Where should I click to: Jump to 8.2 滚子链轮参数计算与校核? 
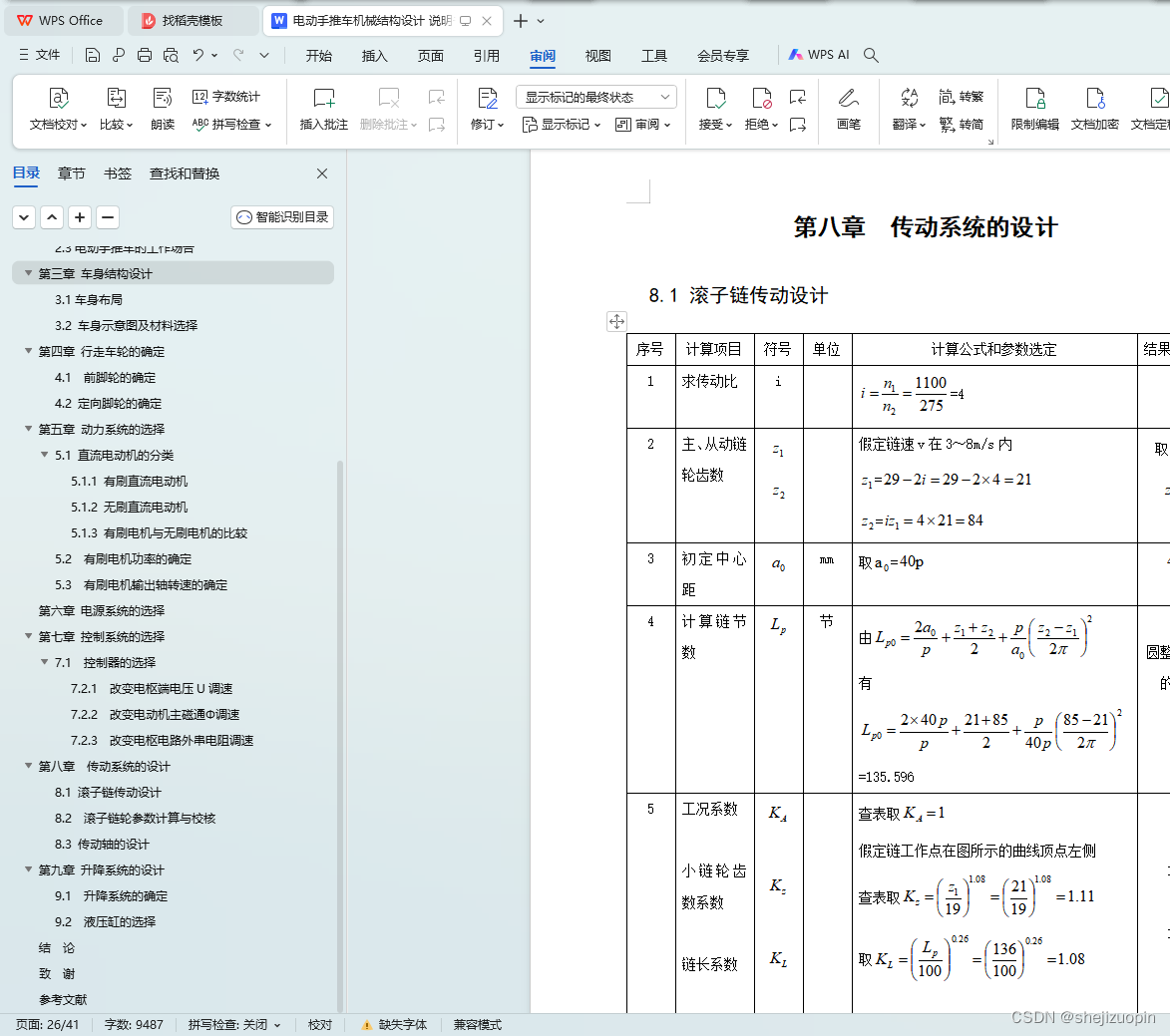[x=135, y=819]
